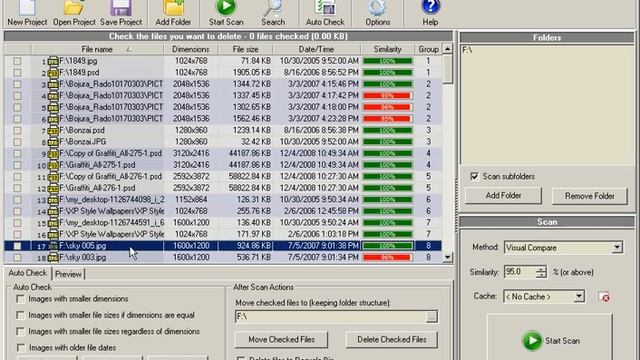Click the Save Project floppy icon
The image size is (640, 360).
pos(121,7)
